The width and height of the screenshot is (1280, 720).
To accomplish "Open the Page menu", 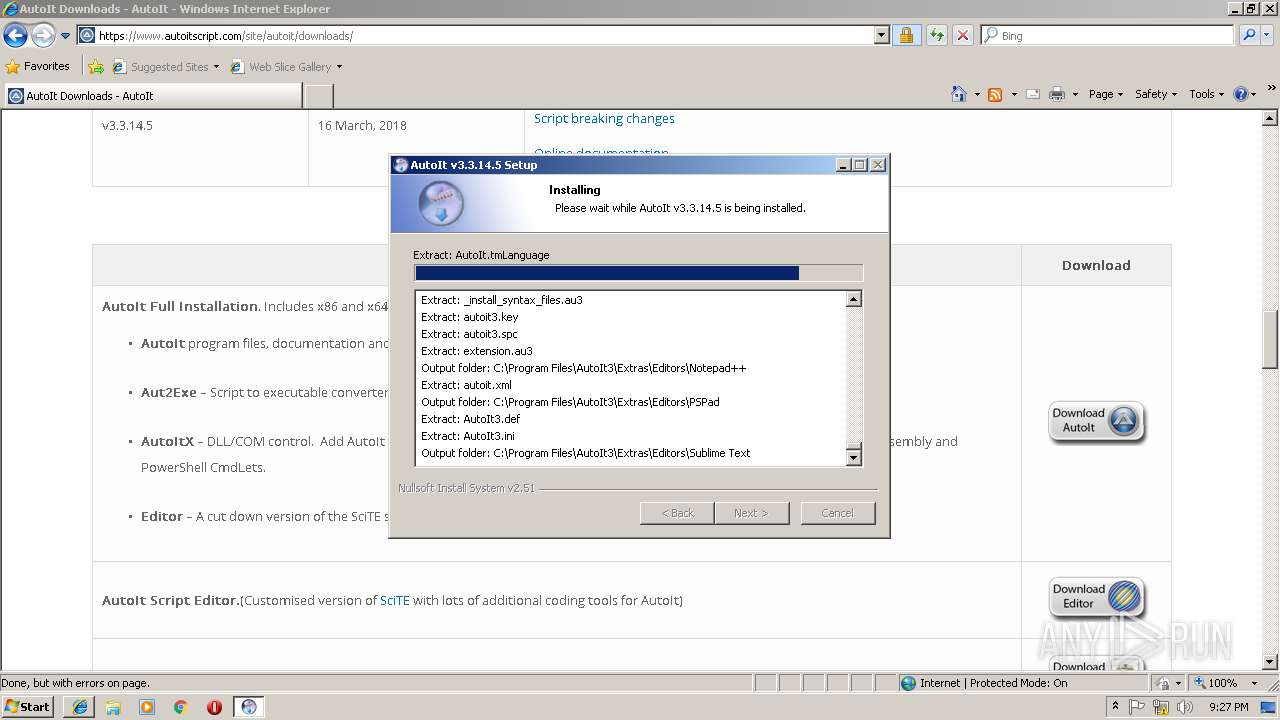I will 1106,94.
